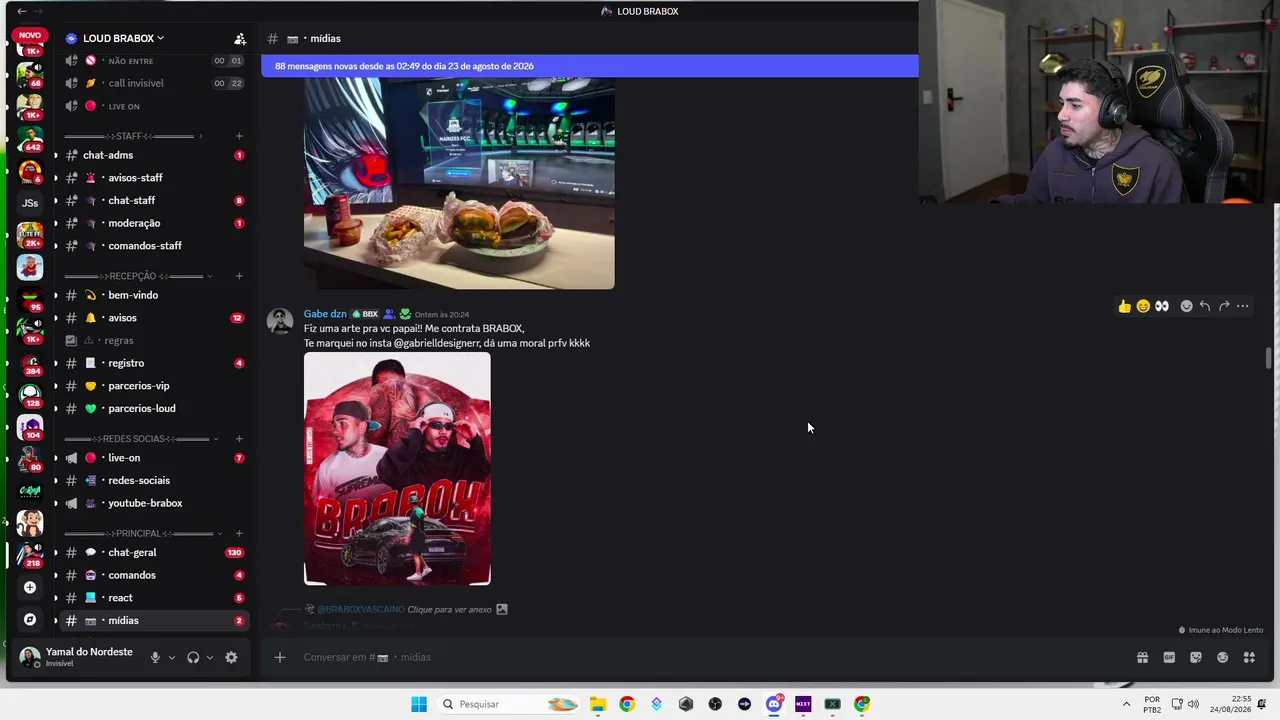Screen dimensions: 1280x720
Task: Open the sticker picker
Action: 1196,657
